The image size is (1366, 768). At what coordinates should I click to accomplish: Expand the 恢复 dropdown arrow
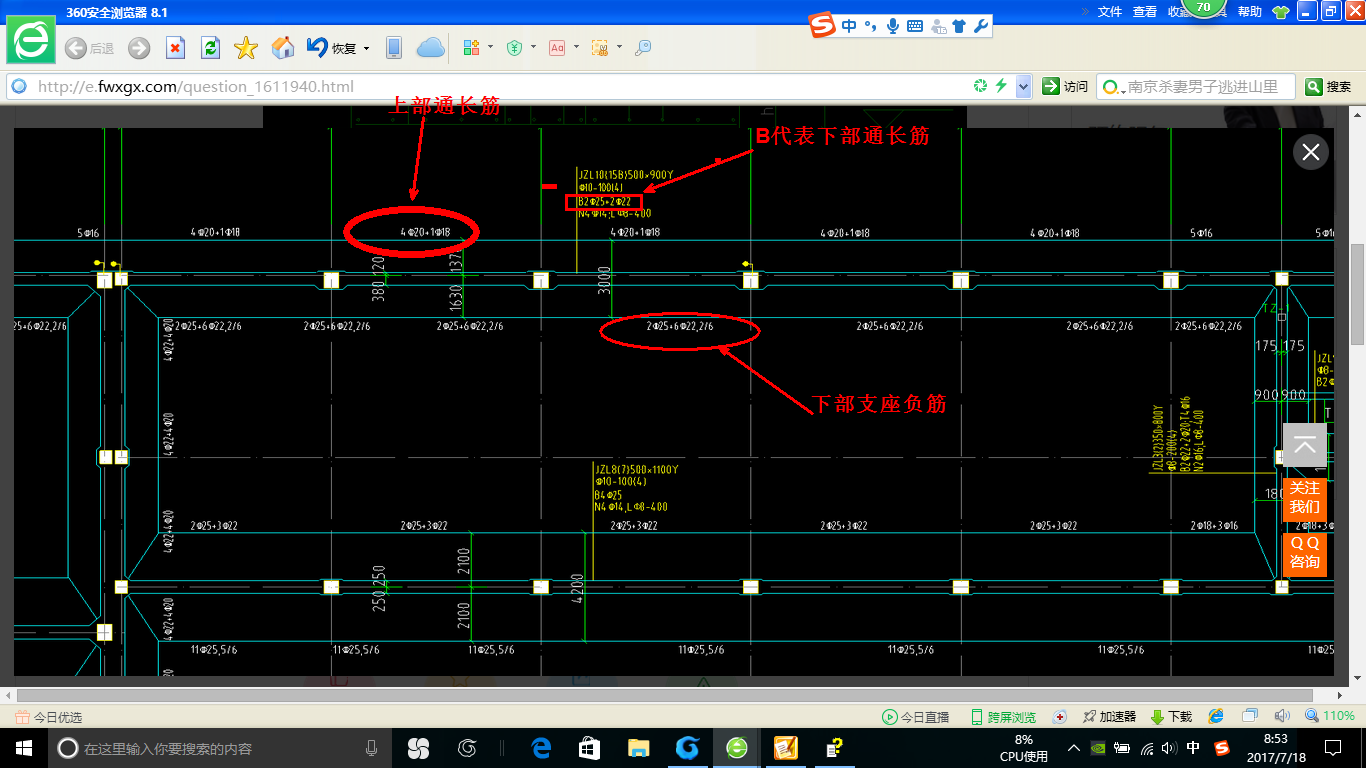coord(366,48)
